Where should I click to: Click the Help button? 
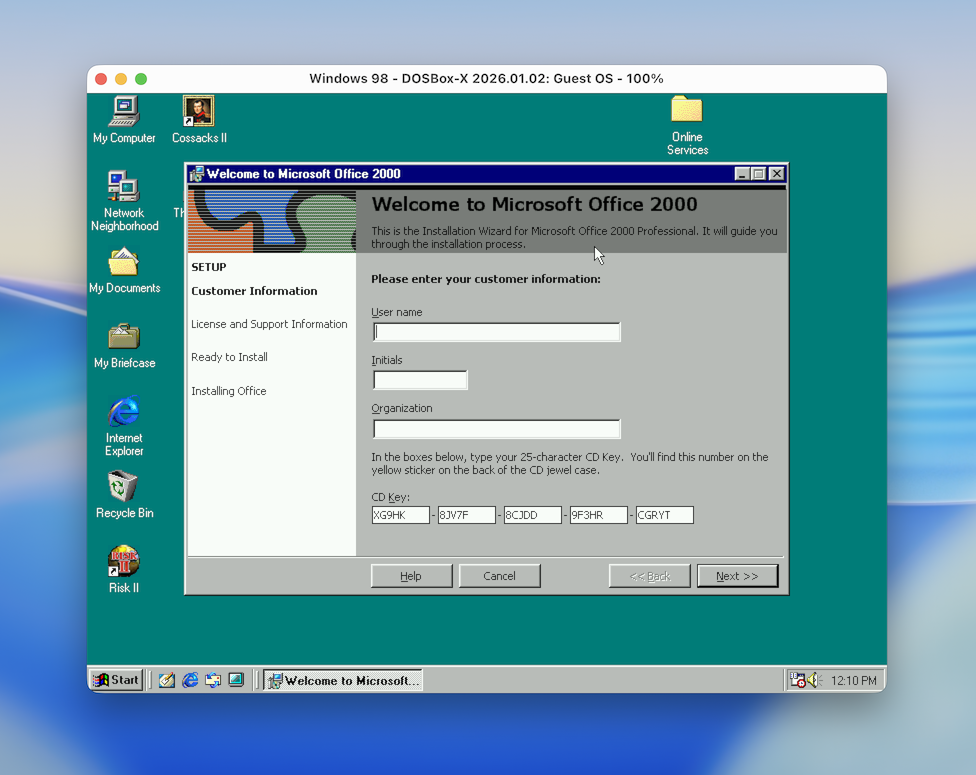tap(411, 576)
